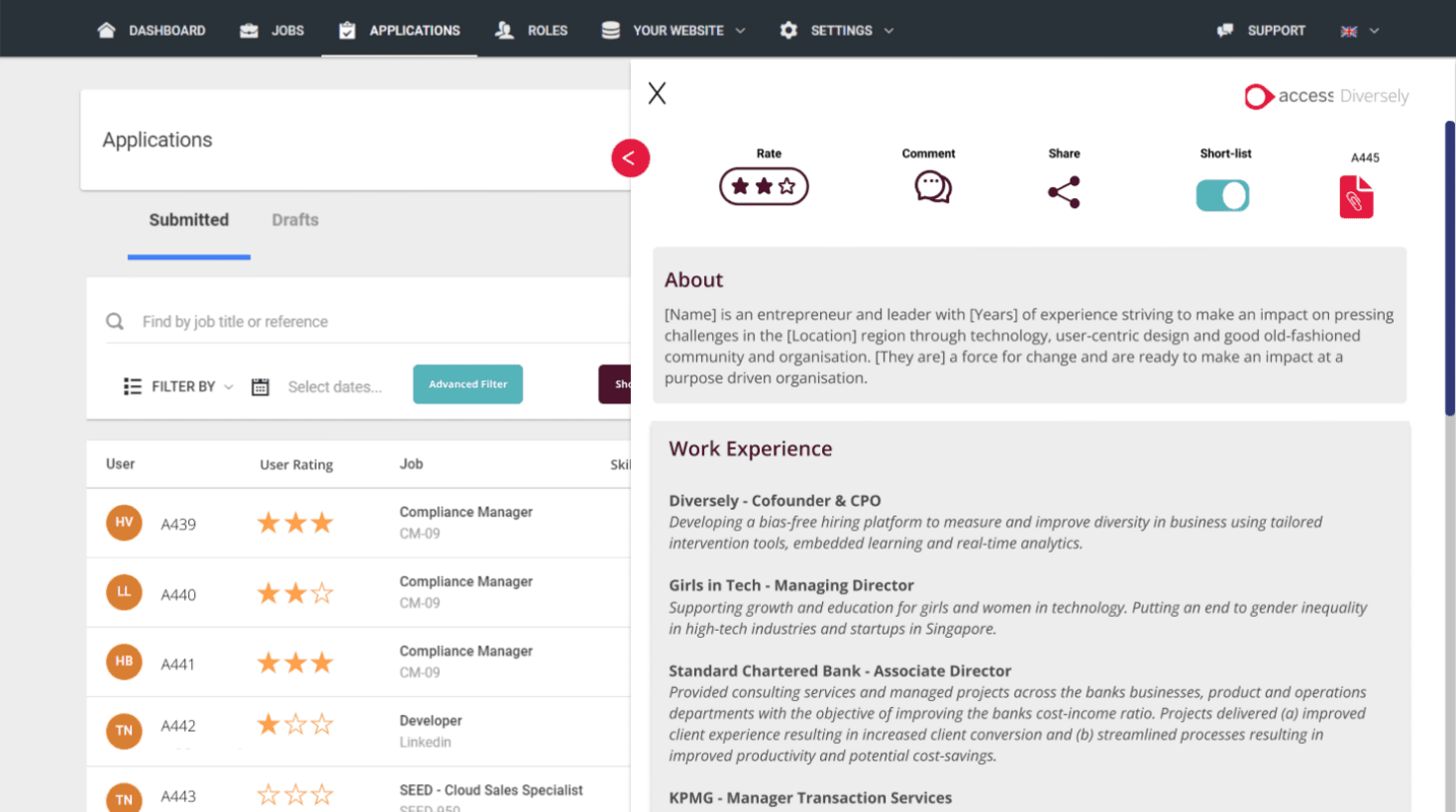
Task: Collapse panel with red arrow button
Action: (630, 157)
